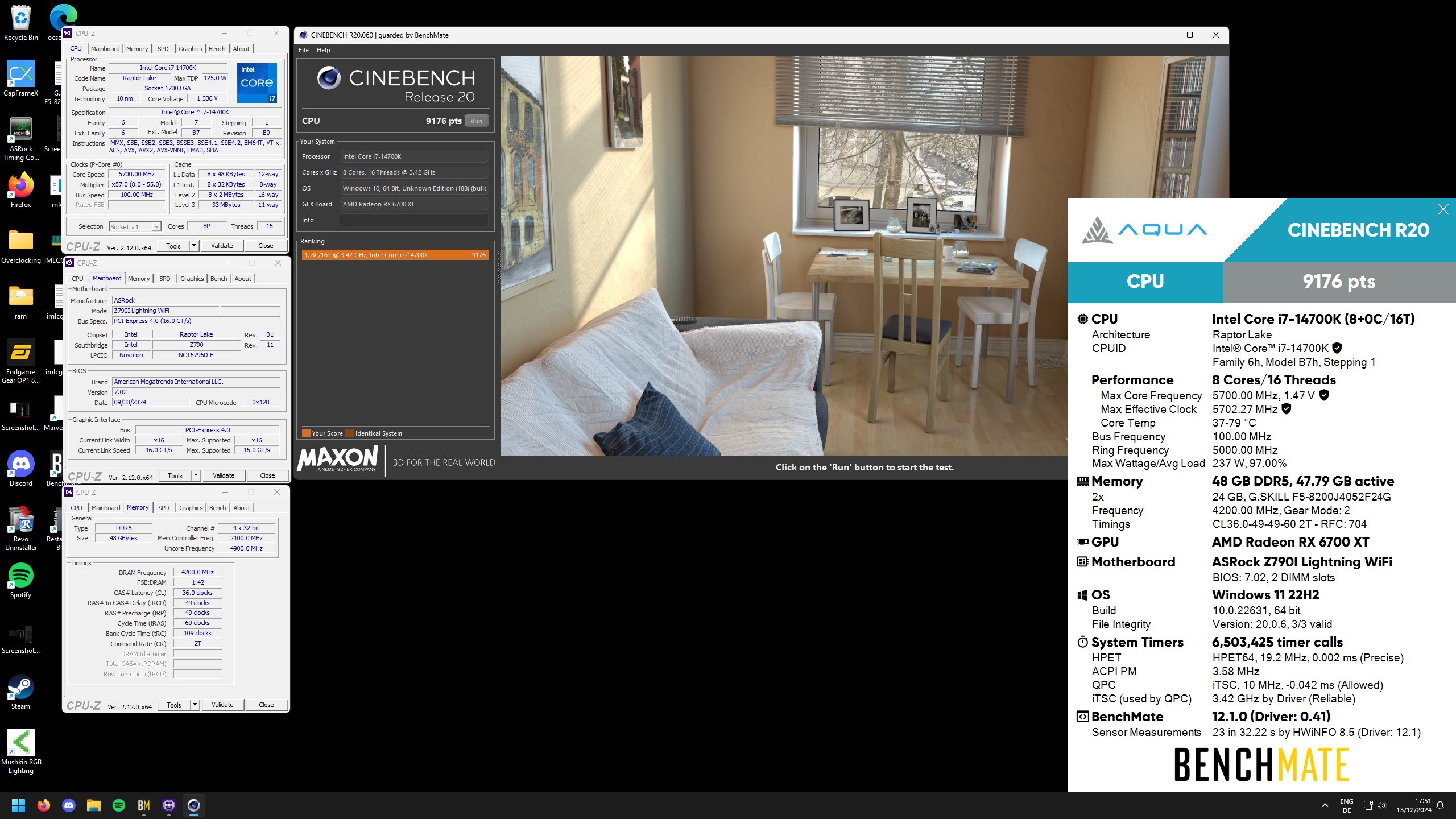Click the MAXON logo in Cinebench
This screenshot has height=819, width=1456.
[337, 458]
